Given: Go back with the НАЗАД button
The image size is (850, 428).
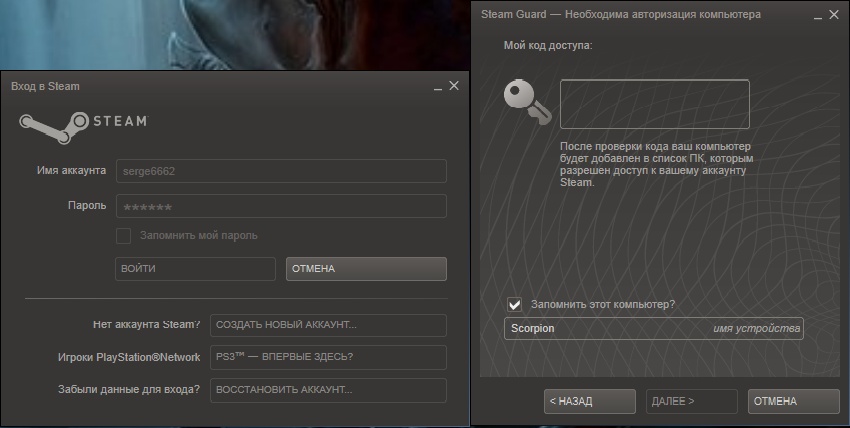Looking at the screenshot, I should coord(590,401).
